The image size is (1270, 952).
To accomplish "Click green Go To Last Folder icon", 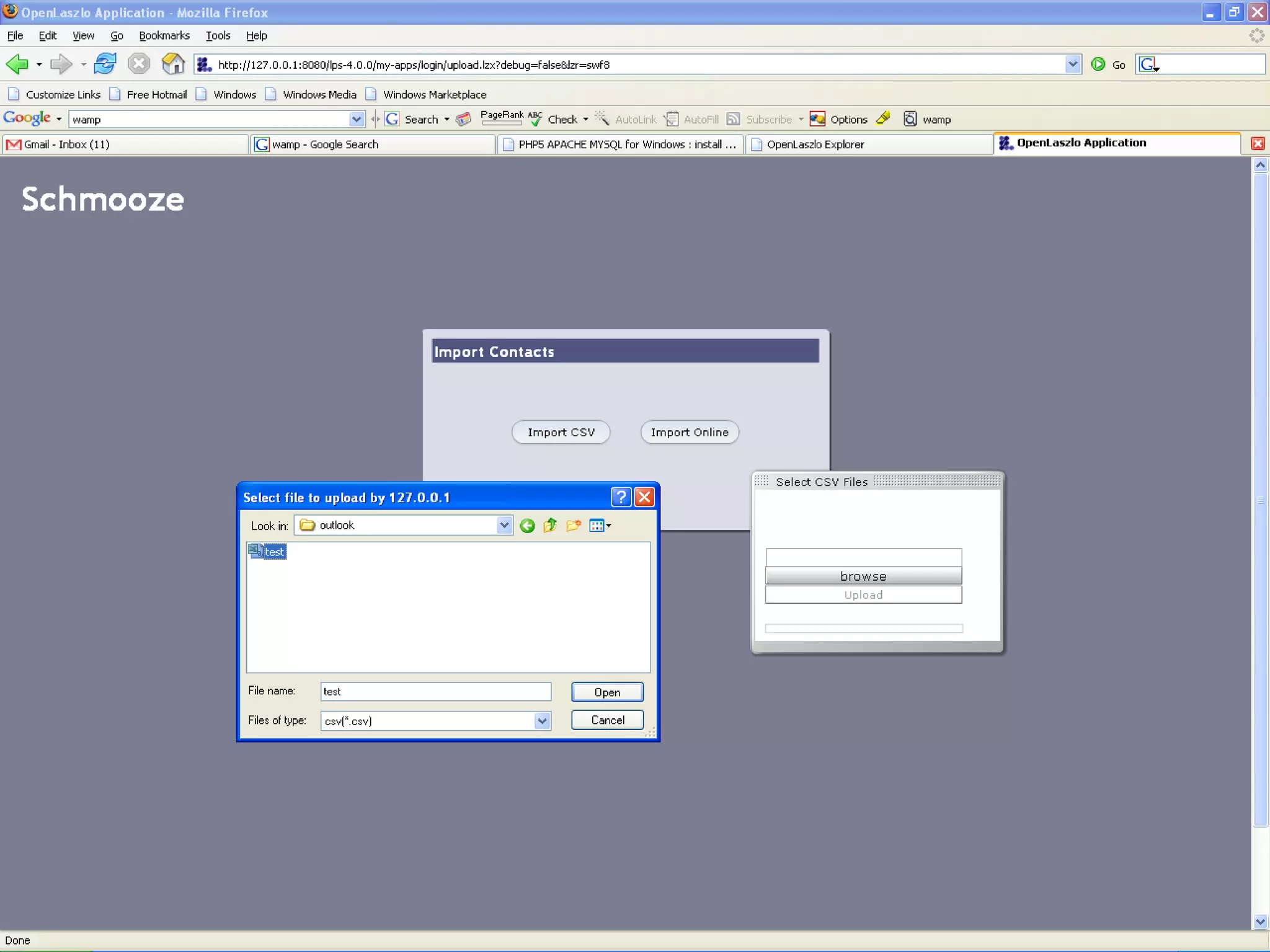I will 527,526.
